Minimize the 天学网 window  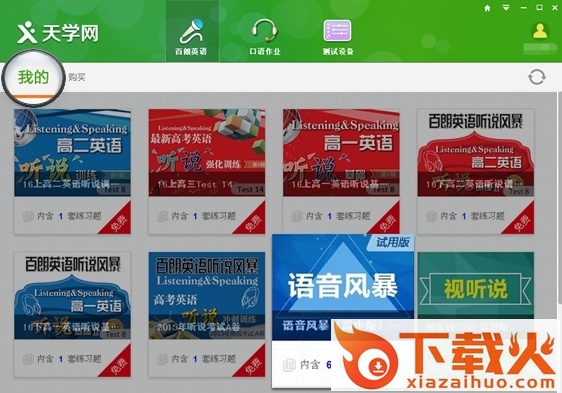[x=523, y=8]
